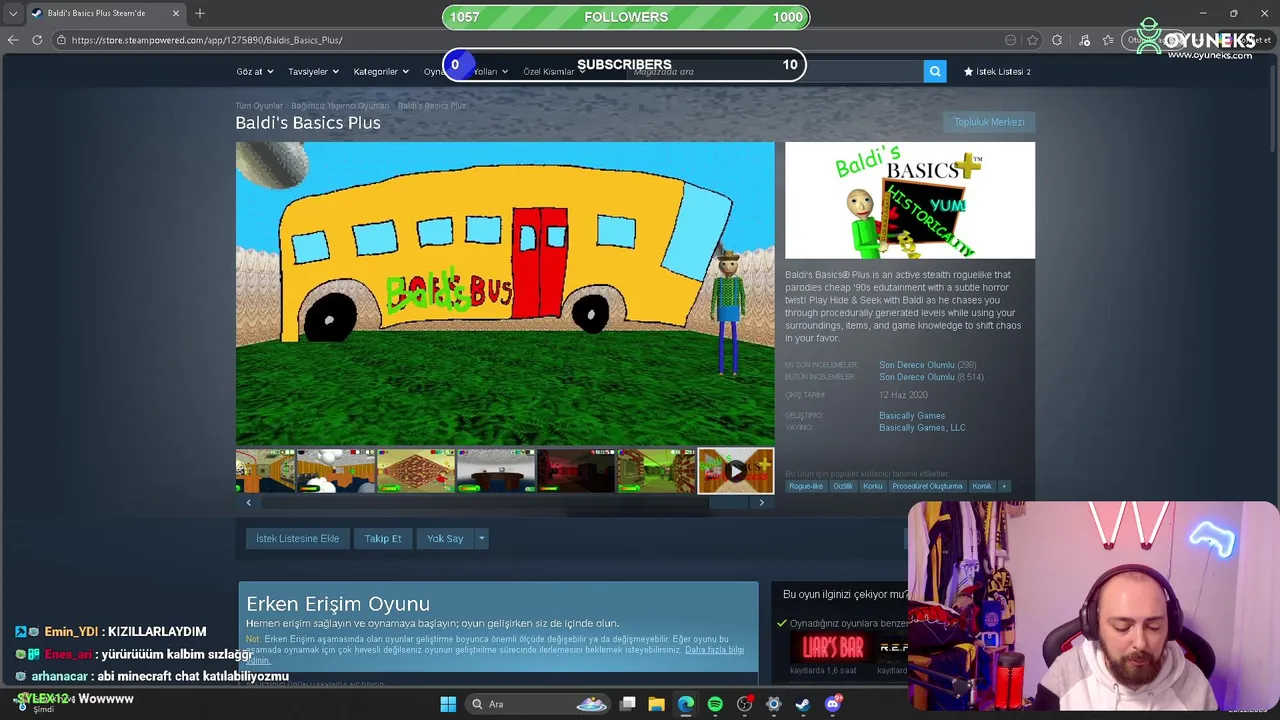The height and width of the screenshot is (720, 1280).
Task: Select the video thumbnail with play icon
Action: click(735, 471)
